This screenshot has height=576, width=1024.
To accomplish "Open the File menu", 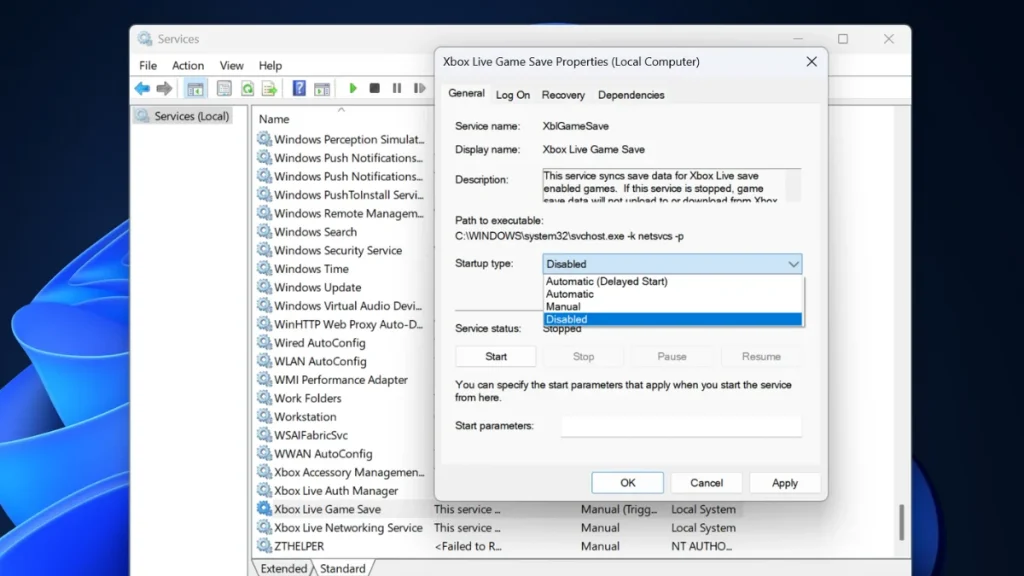I will point(148,65).
